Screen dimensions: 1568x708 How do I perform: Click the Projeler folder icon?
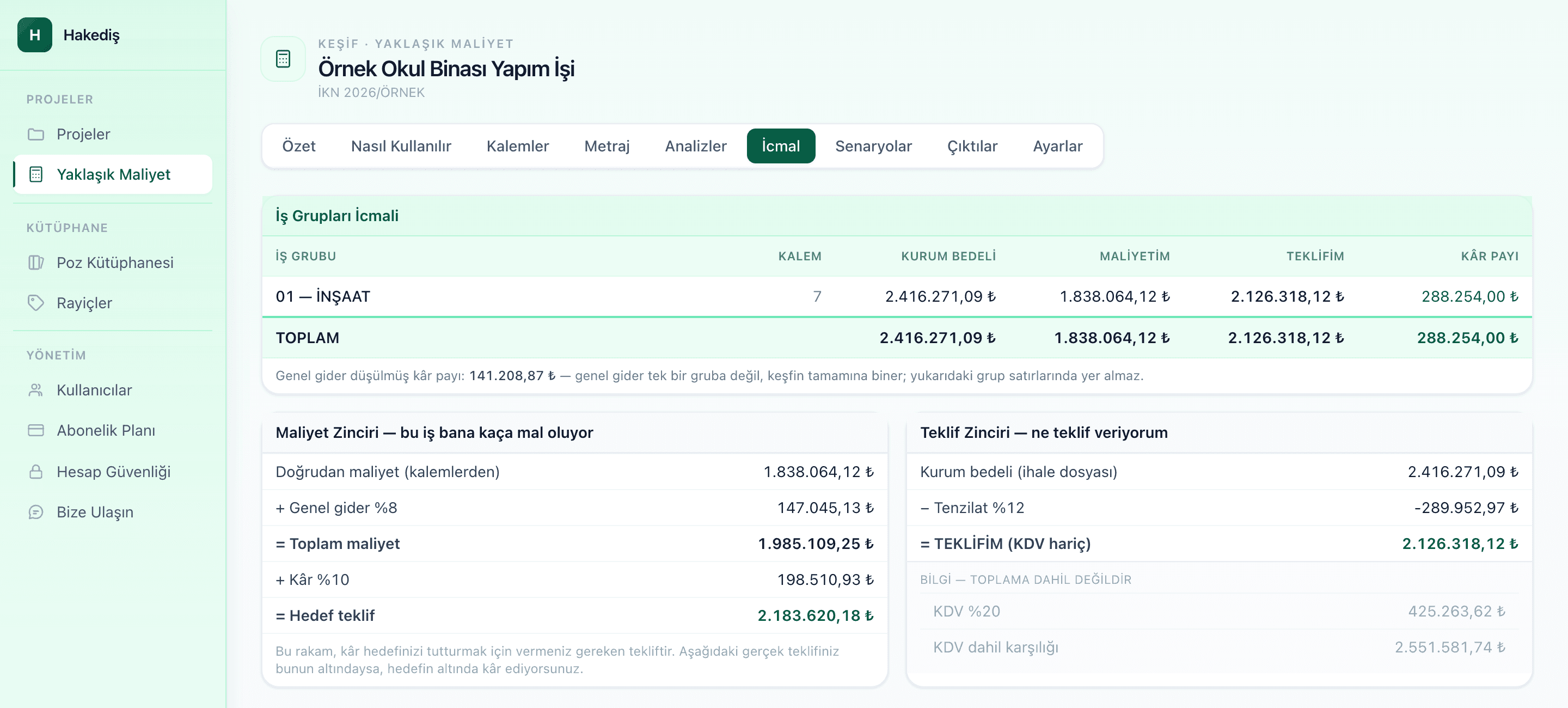click(x=36, y=134)
